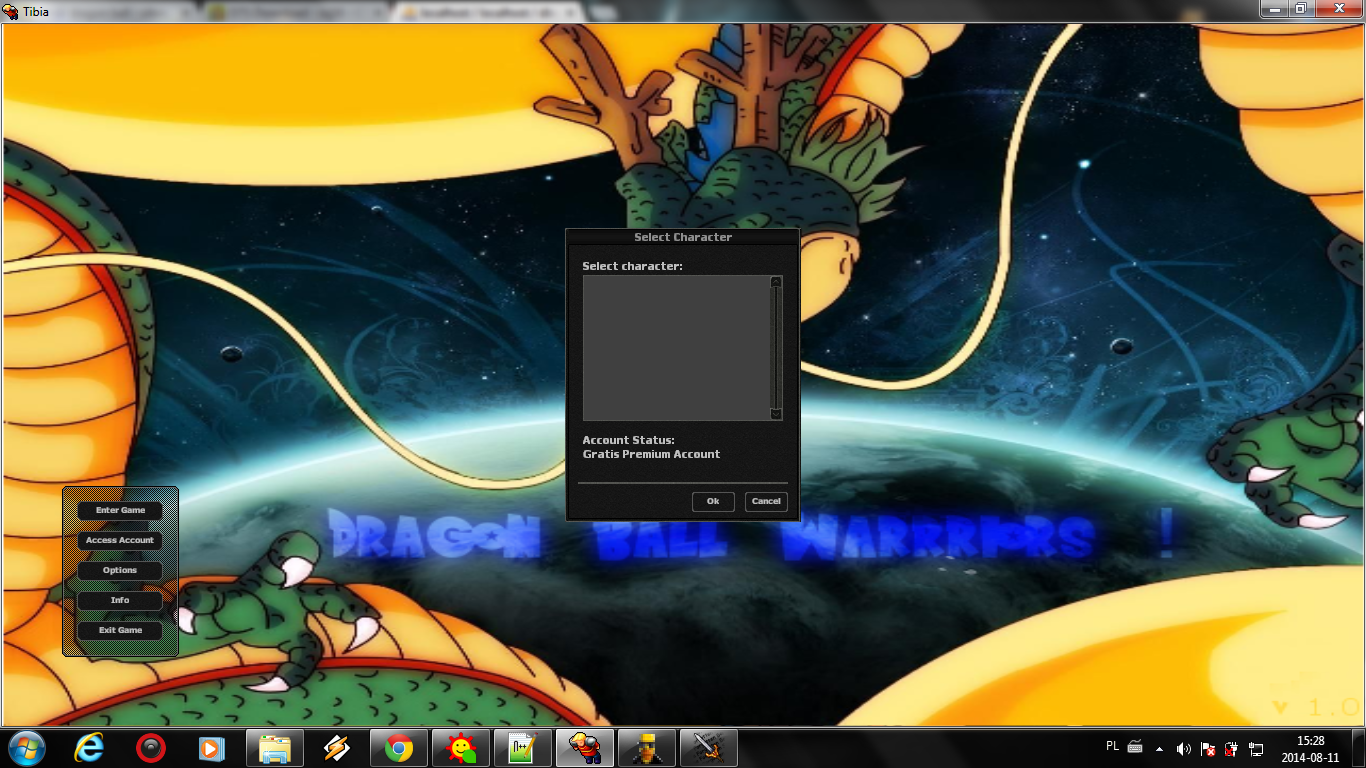
Task: Click the Show Desktop strip after the clock
Action: pos(1358,748)
